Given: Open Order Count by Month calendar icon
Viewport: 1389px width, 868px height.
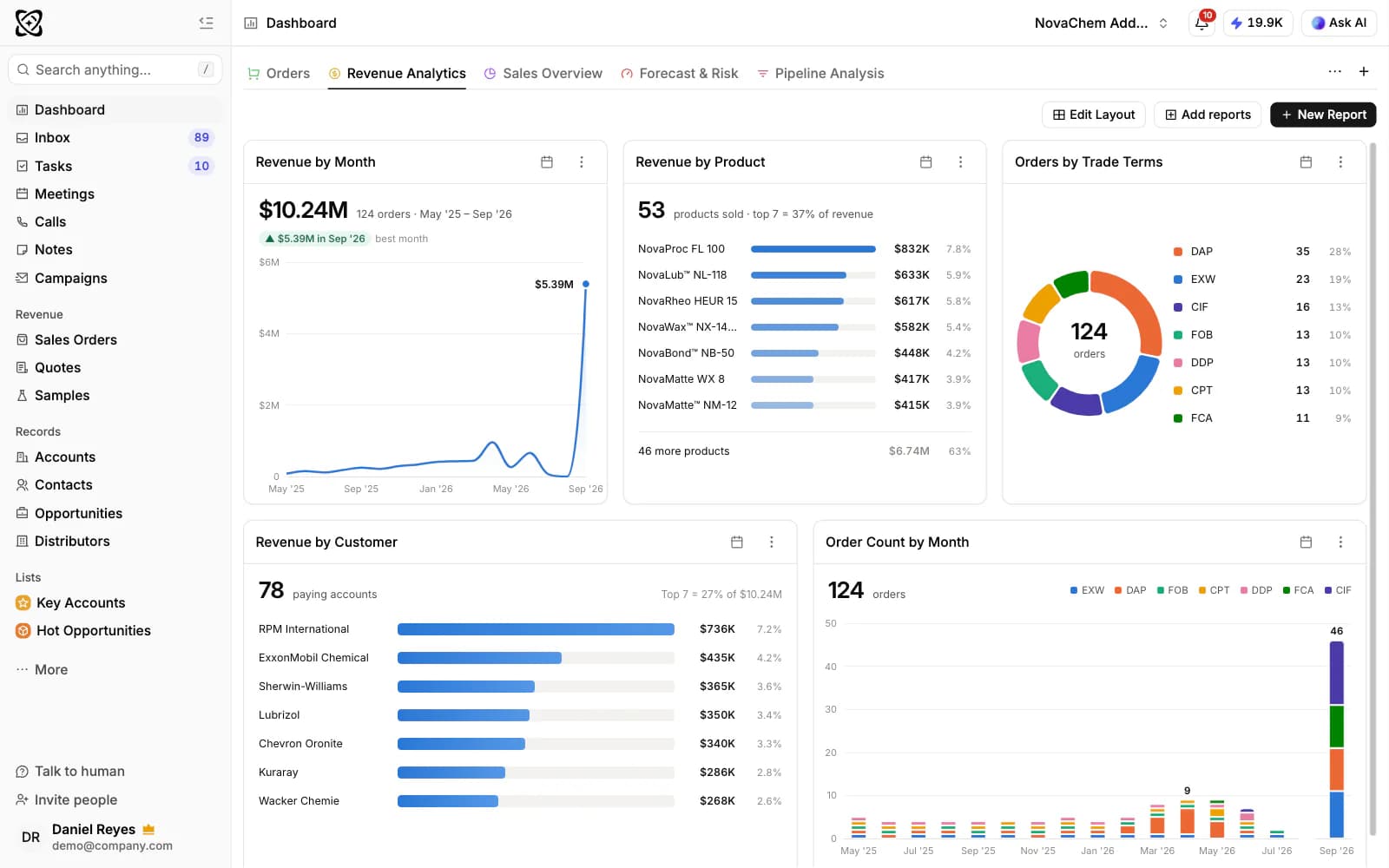Looking at the screenshot, I should click(1306, 542).
